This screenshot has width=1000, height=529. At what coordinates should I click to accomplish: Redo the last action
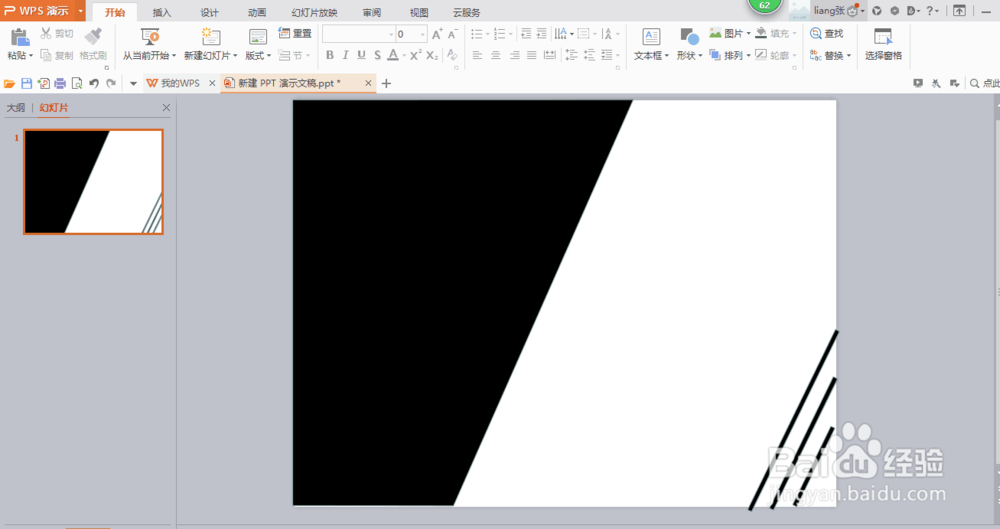pyautogui.click(x=111, y=84)
